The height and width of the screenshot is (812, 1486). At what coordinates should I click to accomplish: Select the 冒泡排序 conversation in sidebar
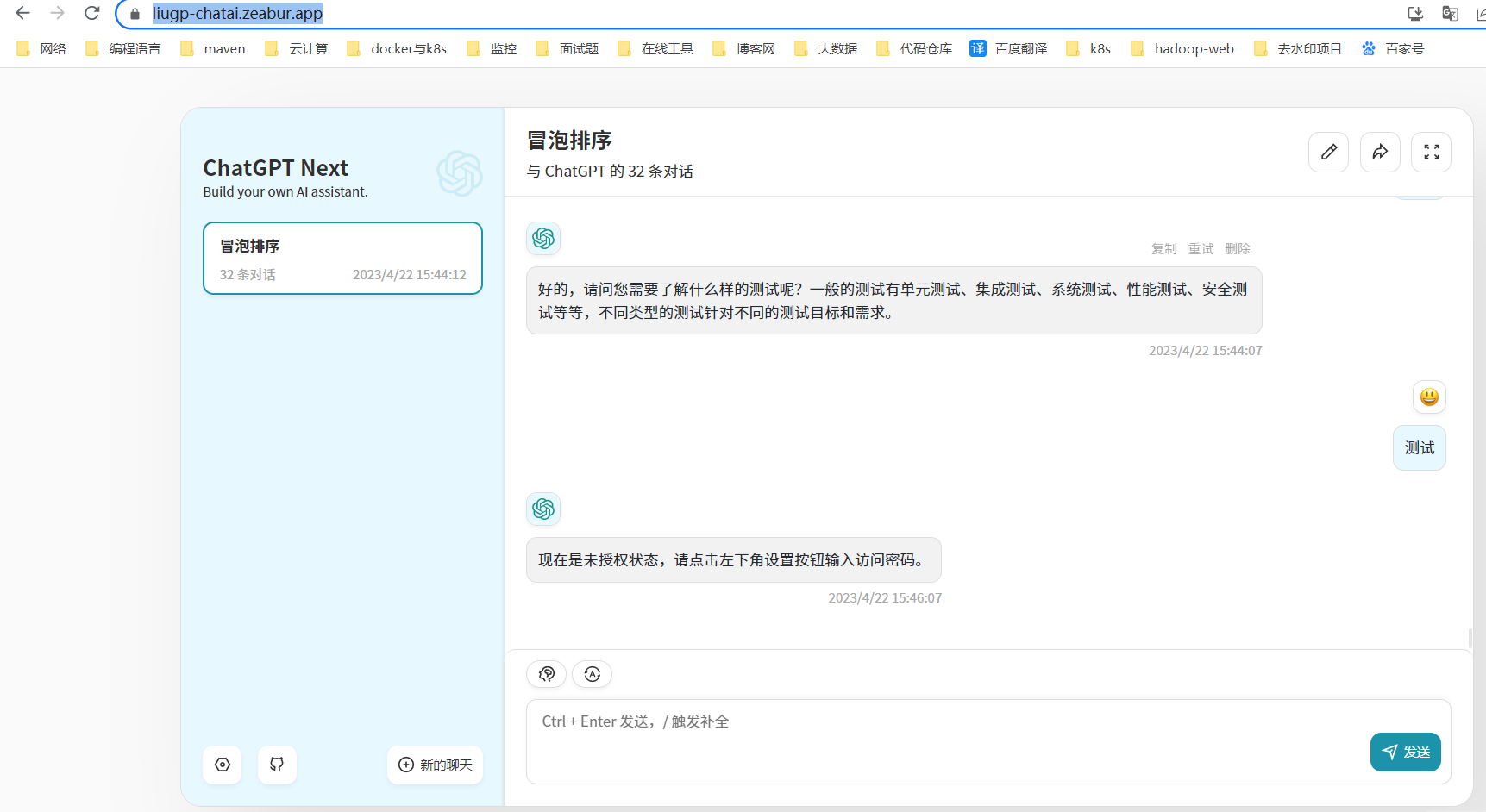(x=342, y=259)
